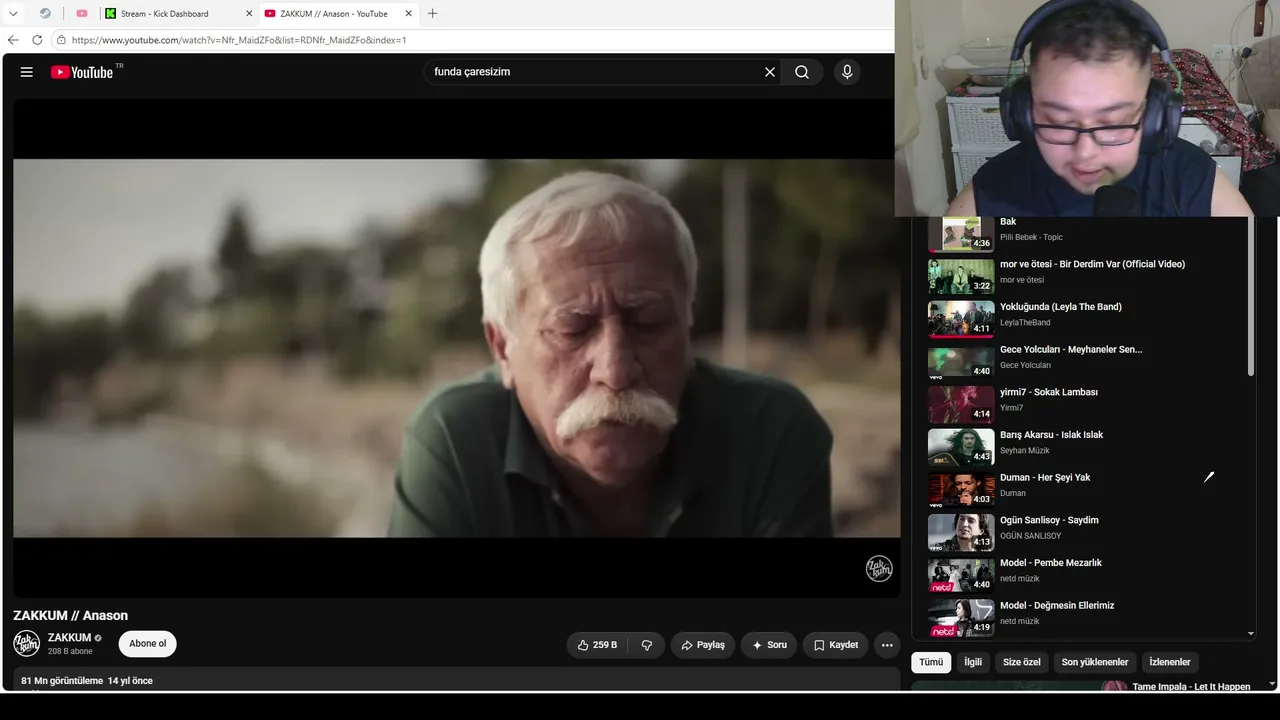This screenshot has width=1280, height=720.
Task: Run the search with the magnifier icon
Action: click(802, 72)
